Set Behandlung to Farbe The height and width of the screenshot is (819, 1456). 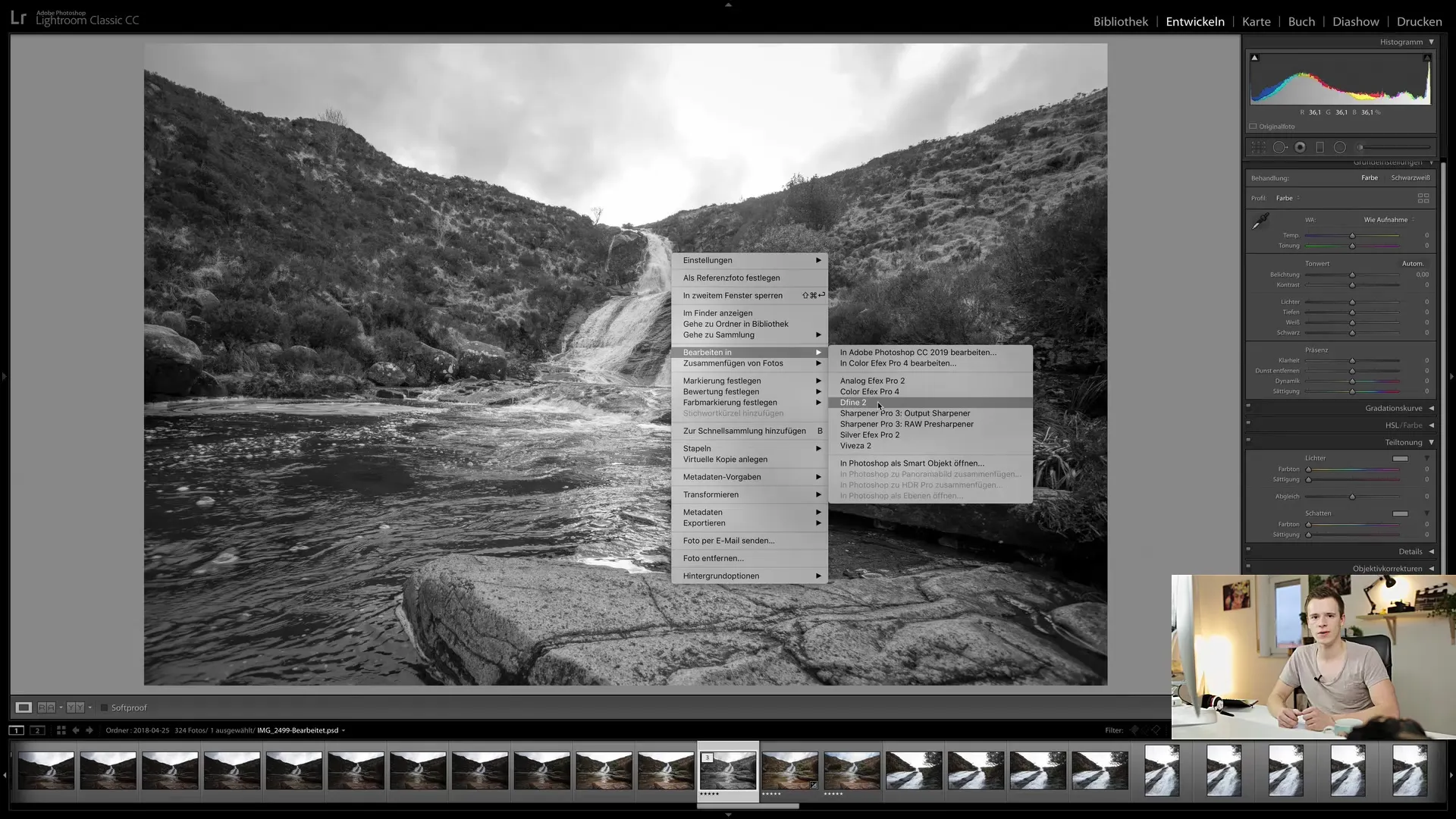tap(1370, 178)
